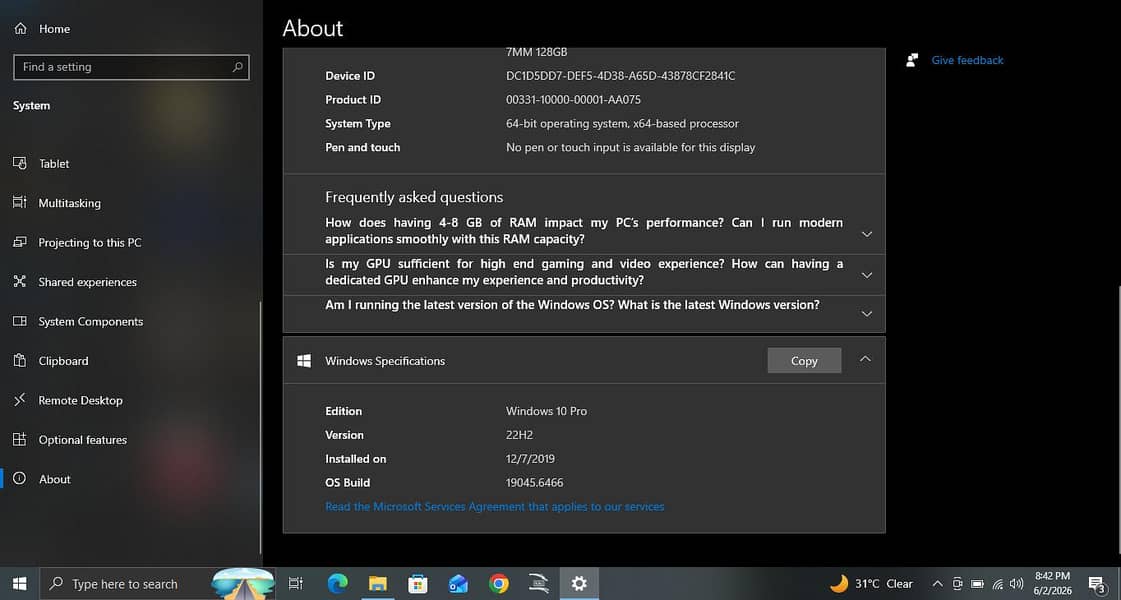Click the Version value 22H2

point(520,435)
